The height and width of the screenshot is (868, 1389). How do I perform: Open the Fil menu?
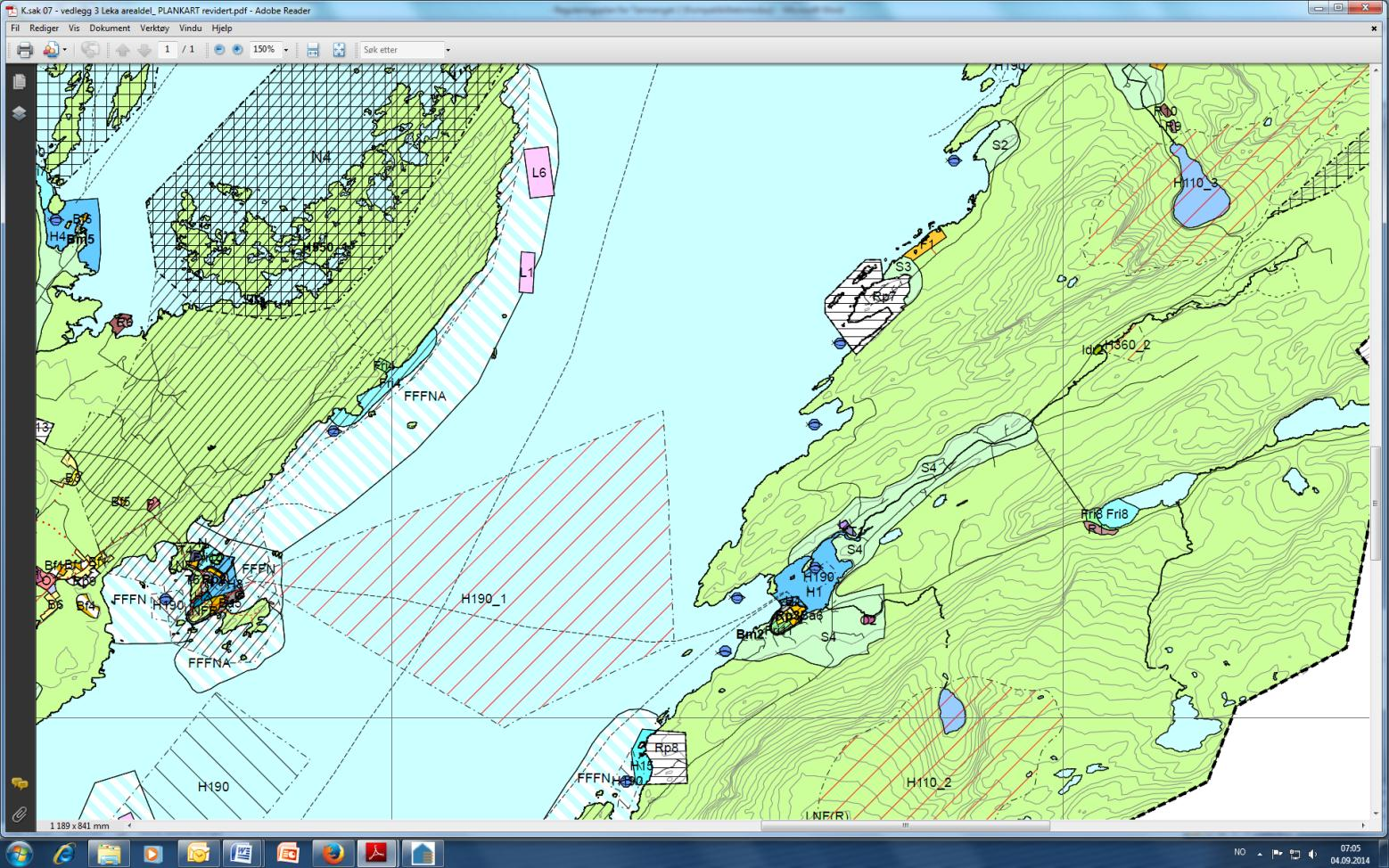coord(15,28)
